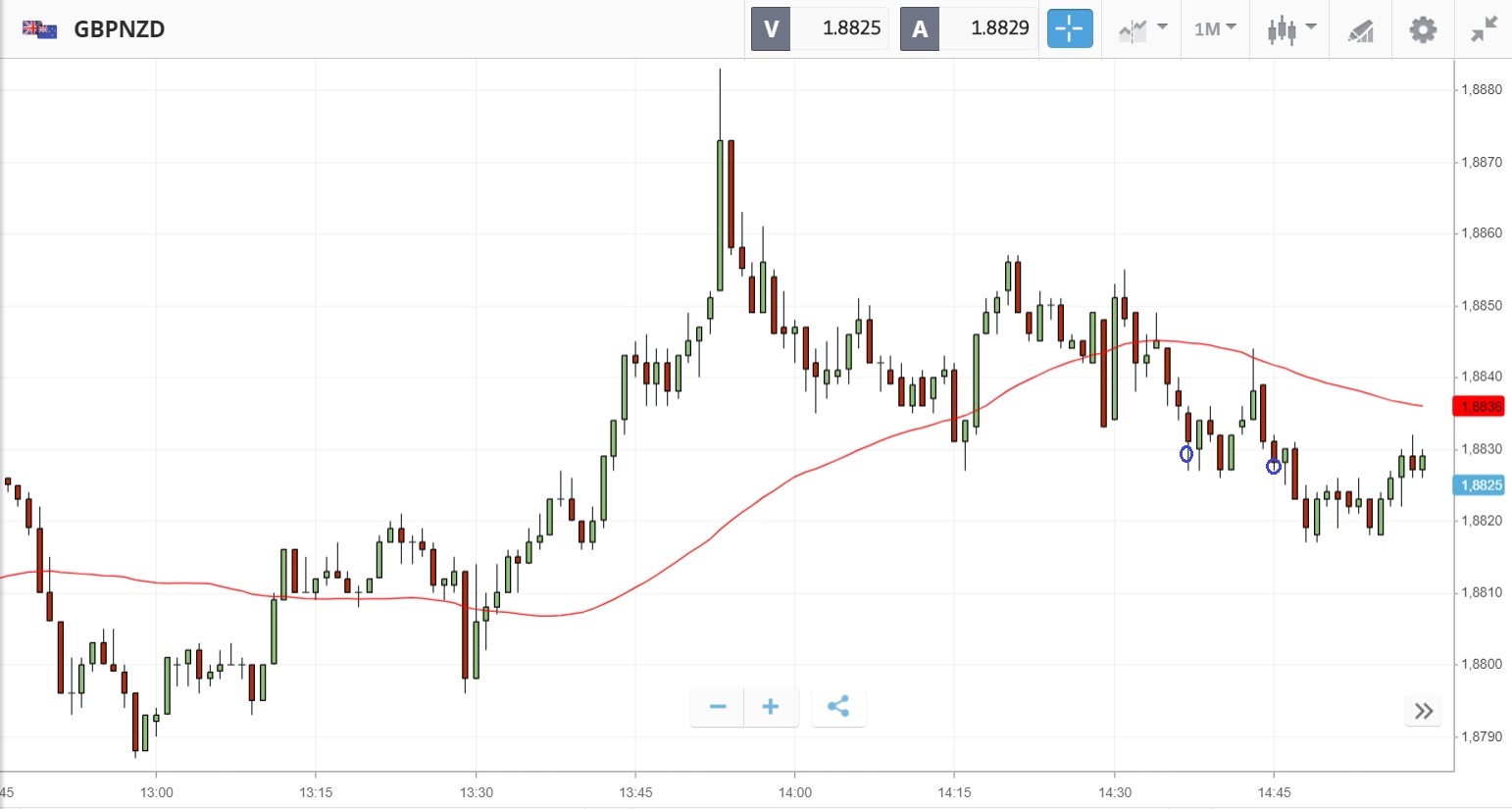Click the first blue circle marker

tap(1186, 454)
